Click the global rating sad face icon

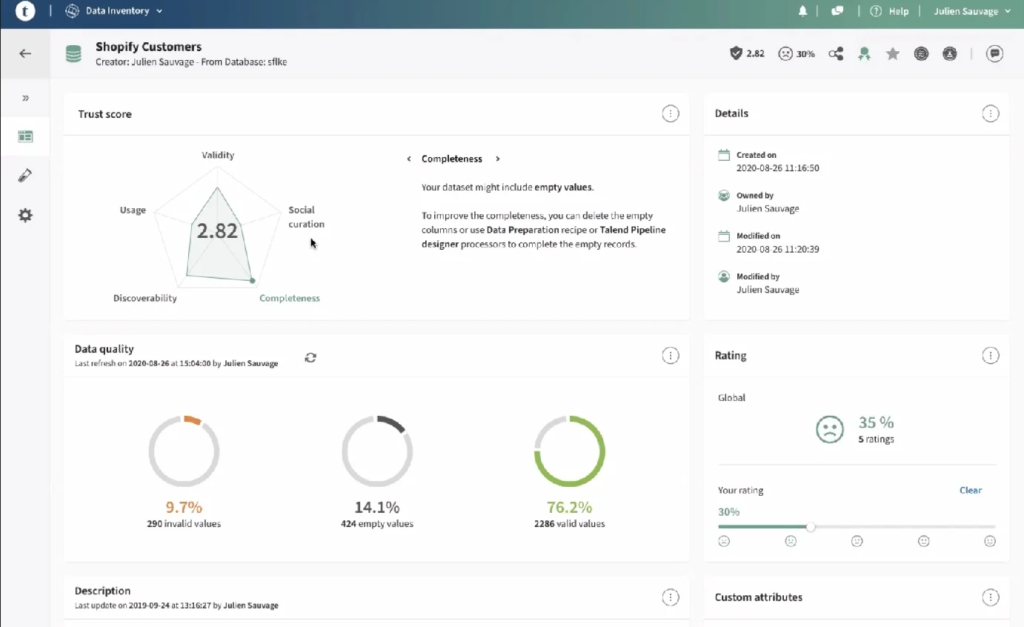coord(829,429)
